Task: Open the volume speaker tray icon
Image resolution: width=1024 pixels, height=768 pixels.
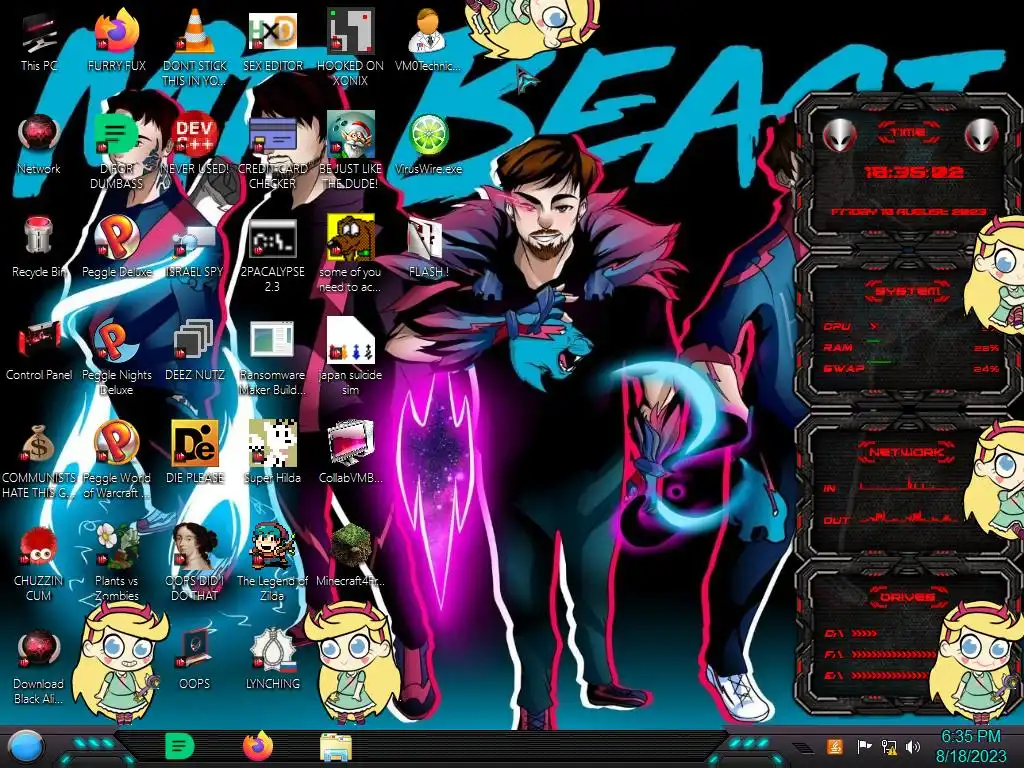Action: [x=913, y=746]
